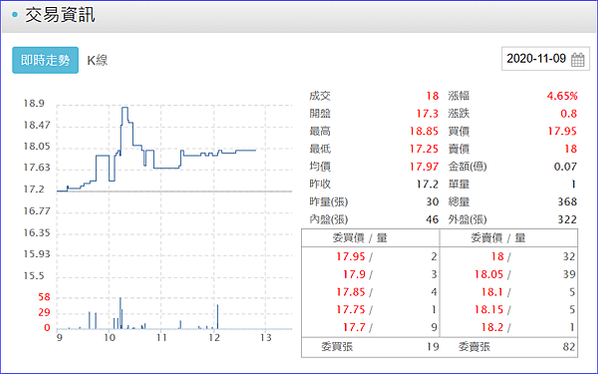Click the 18.9 price axis label
The image size is (598, 374).
[x=34, y=104]
